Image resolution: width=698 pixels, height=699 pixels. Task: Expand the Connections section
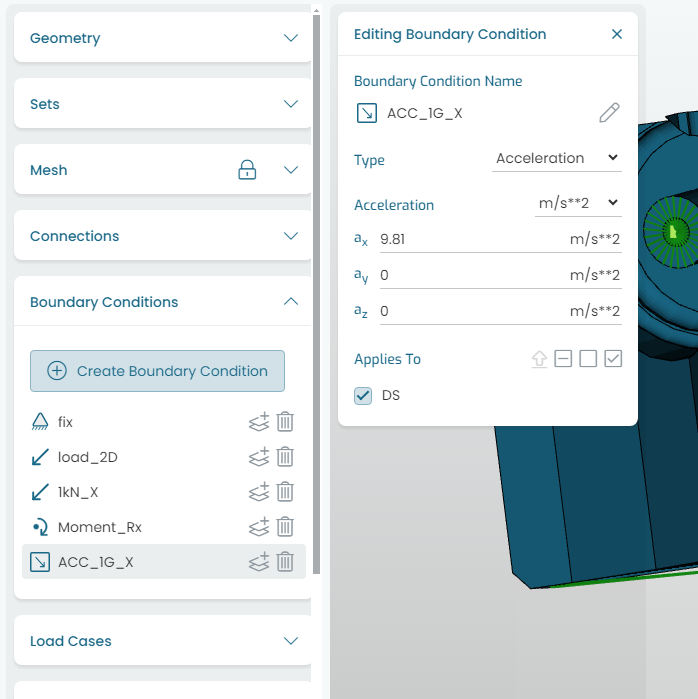coord(291,236)
